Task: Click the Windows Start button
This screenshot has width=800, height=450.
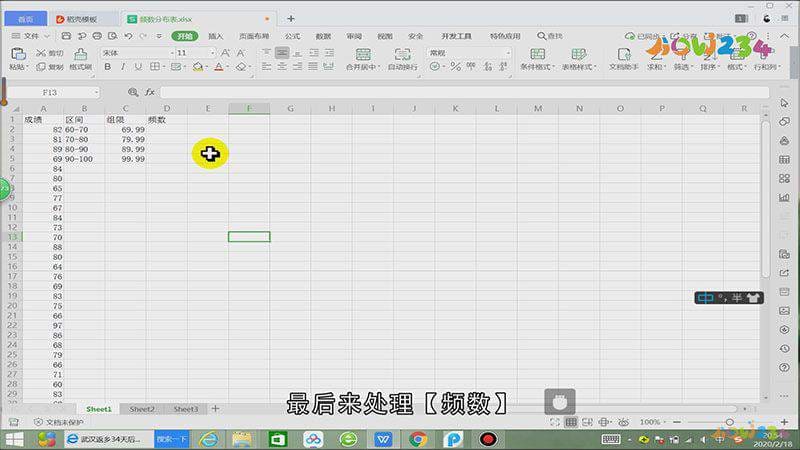Action: [14, 439]
